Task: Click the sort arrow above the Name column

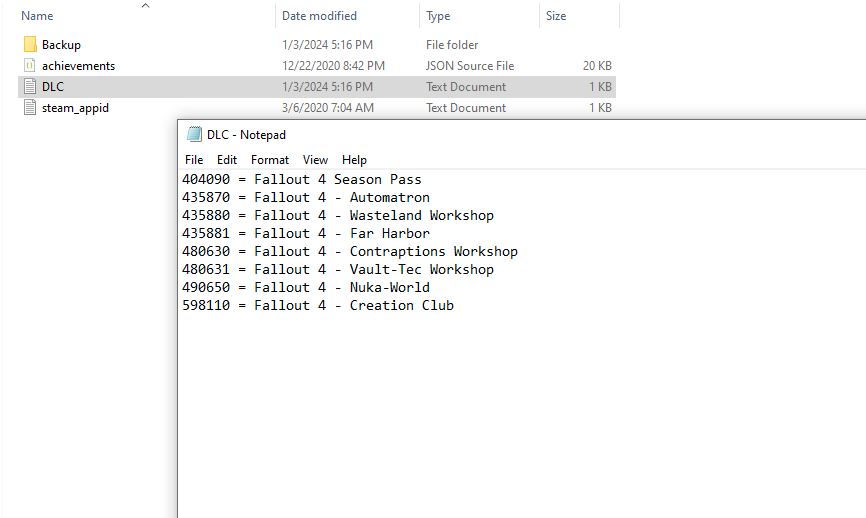Action: pyautogui.click(x=146, y=6)
